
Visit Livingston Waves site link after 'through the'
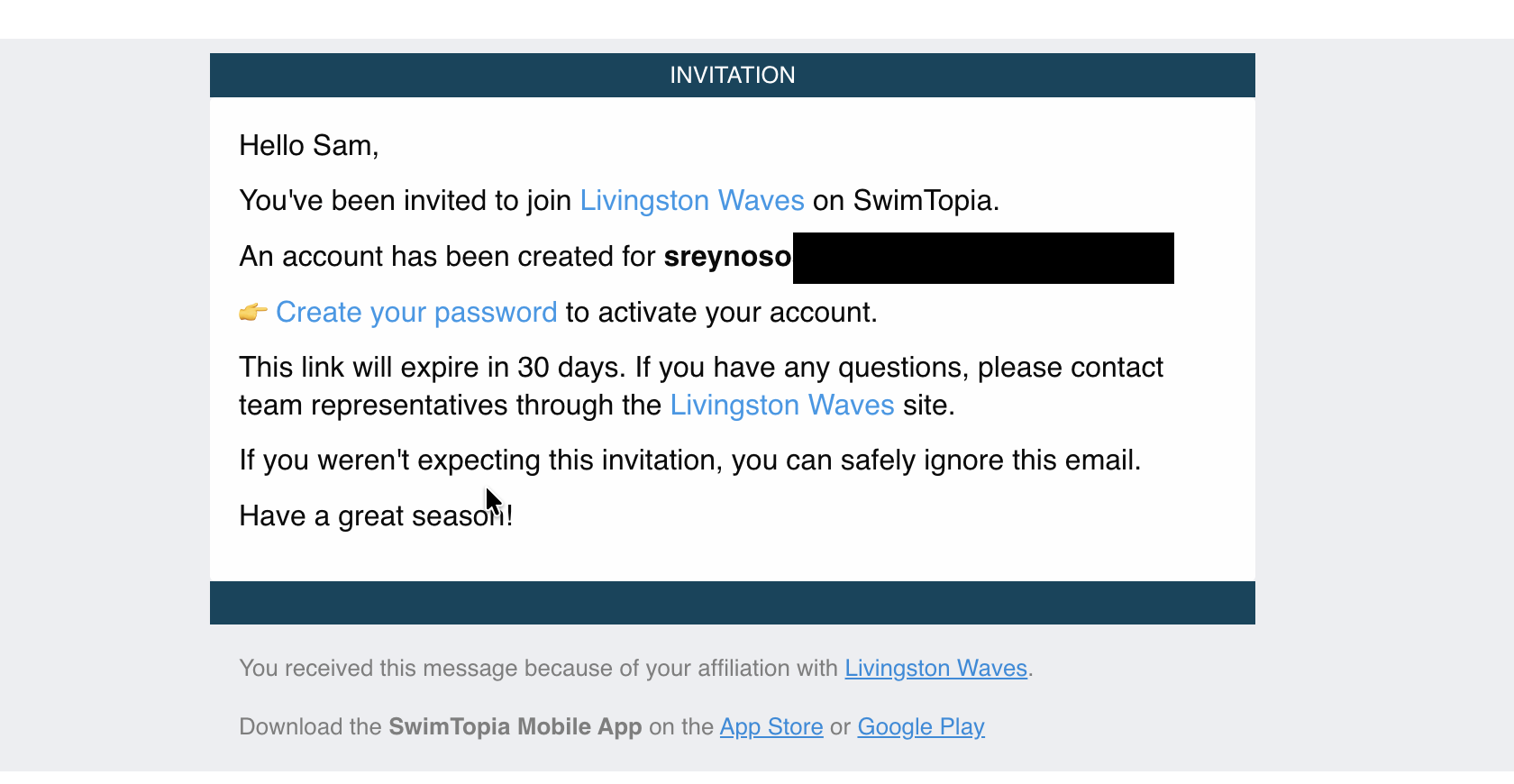(782, 405)
